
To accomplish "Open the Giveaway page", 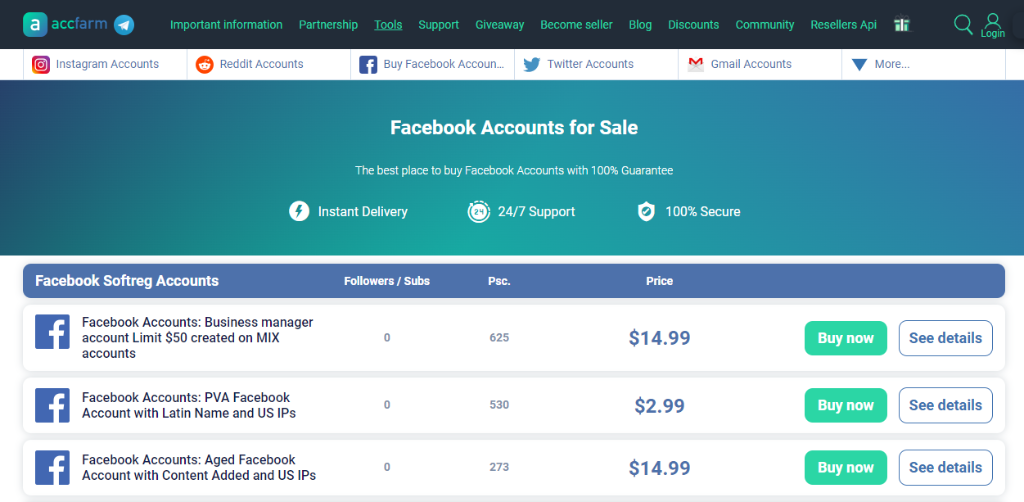I will coord(500,25).
